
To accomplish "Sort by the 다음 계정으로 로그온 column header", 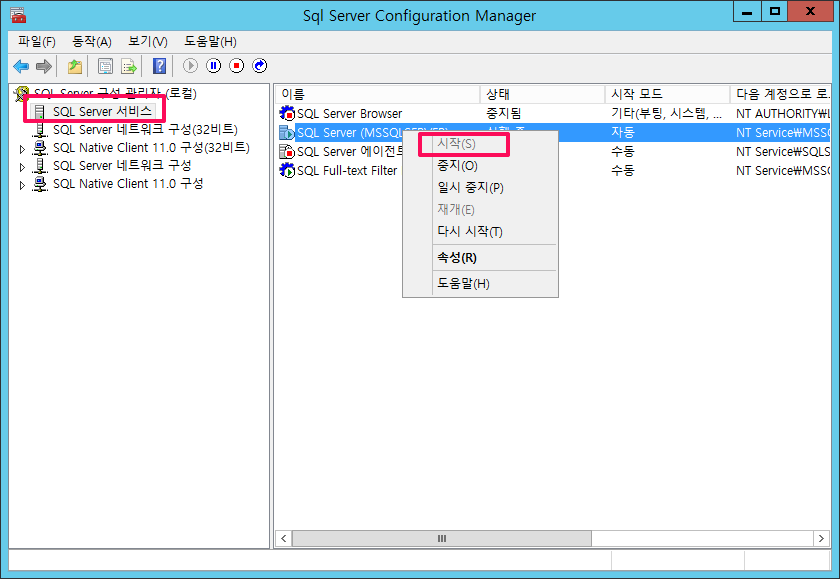I will 781,94.
